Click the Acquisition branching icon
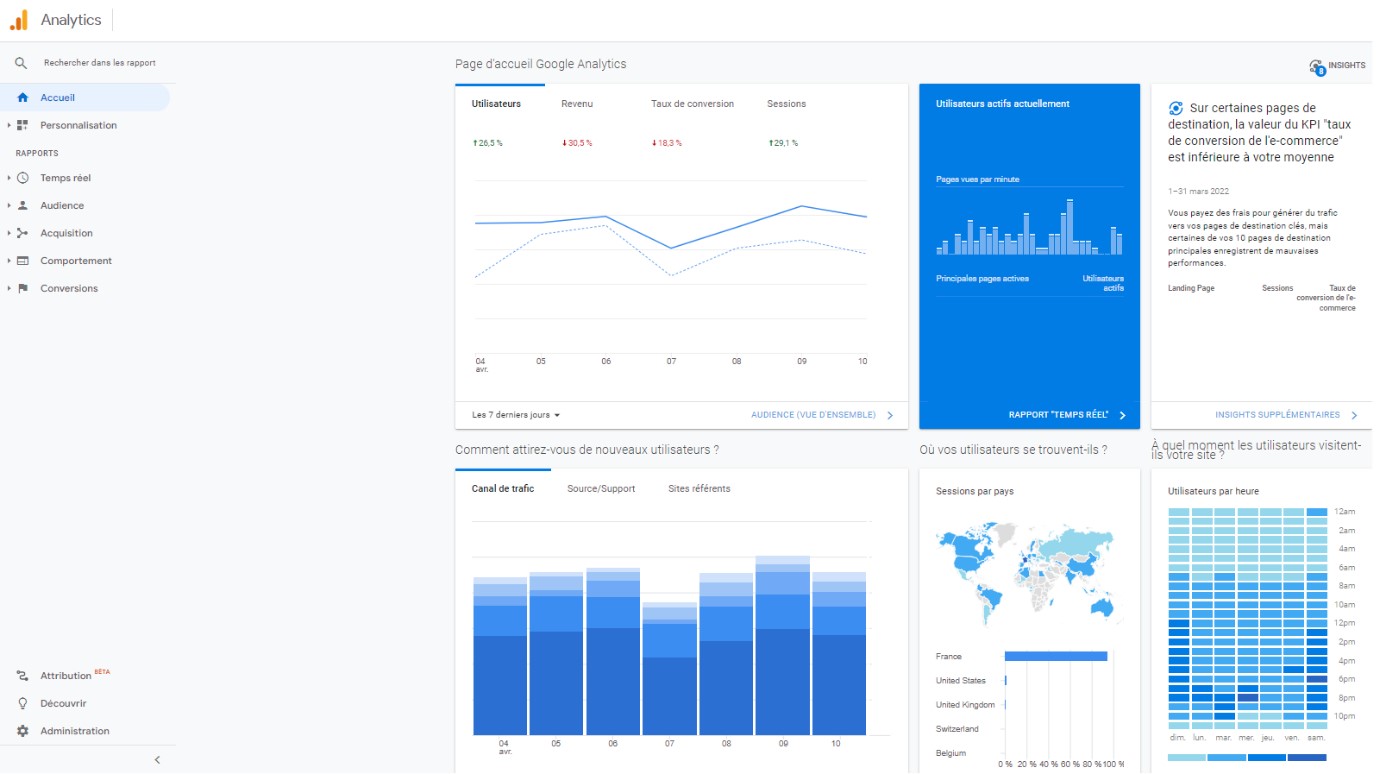 23,233
